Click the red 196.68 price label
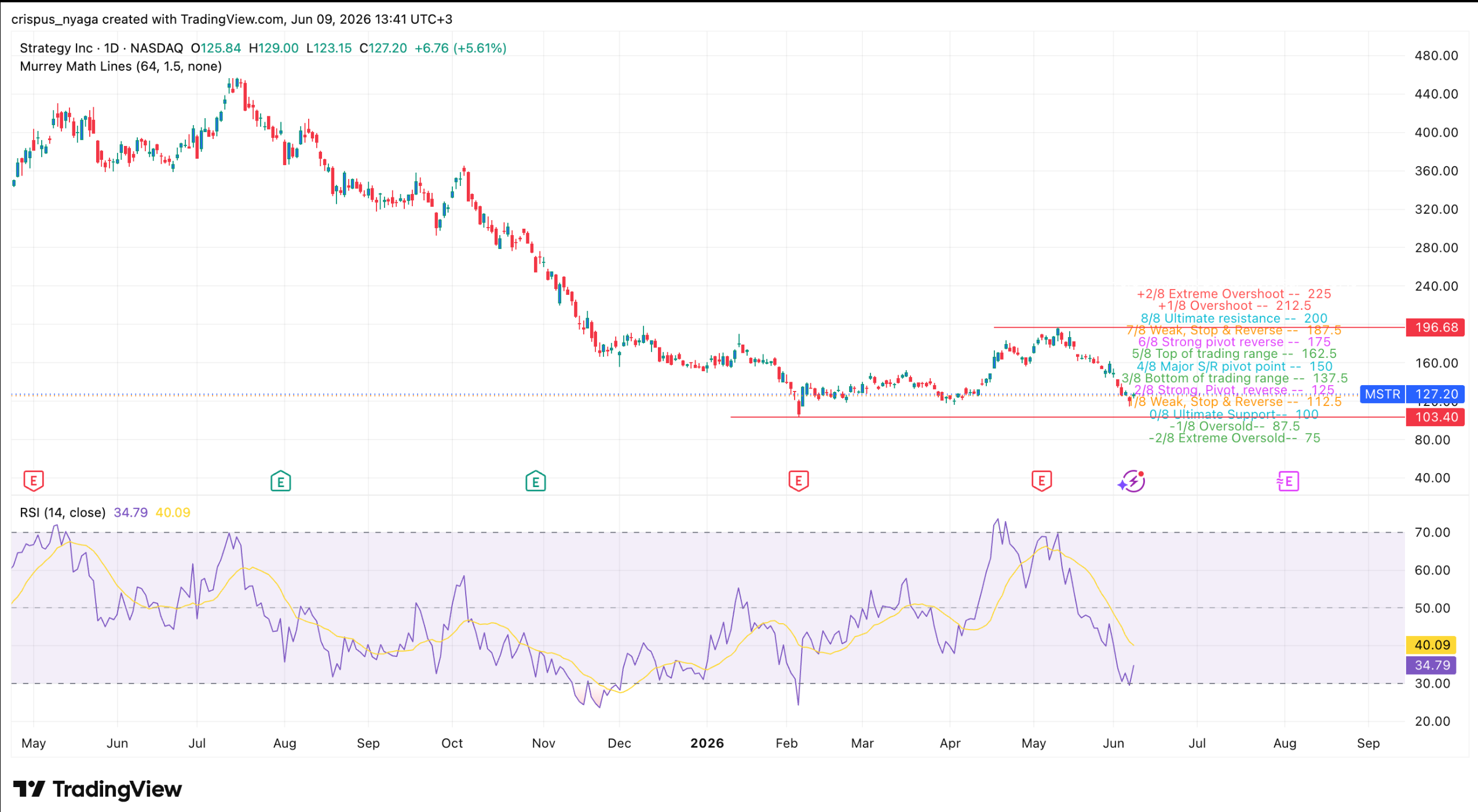This screenshot has width=1478, height=812. coord(1436,327)
